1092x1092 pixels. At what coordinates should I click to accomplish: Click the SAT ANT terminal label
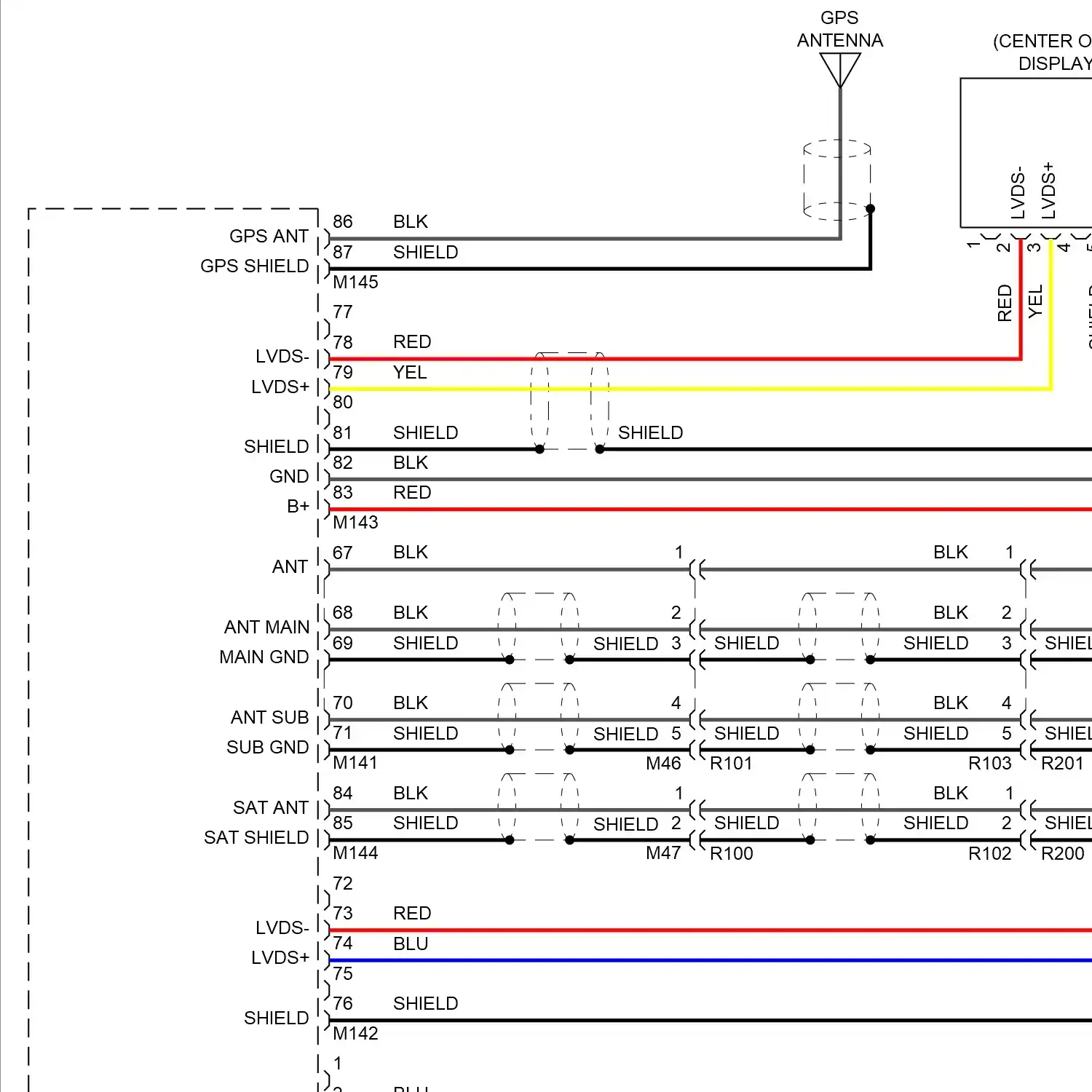pos(271,807)
